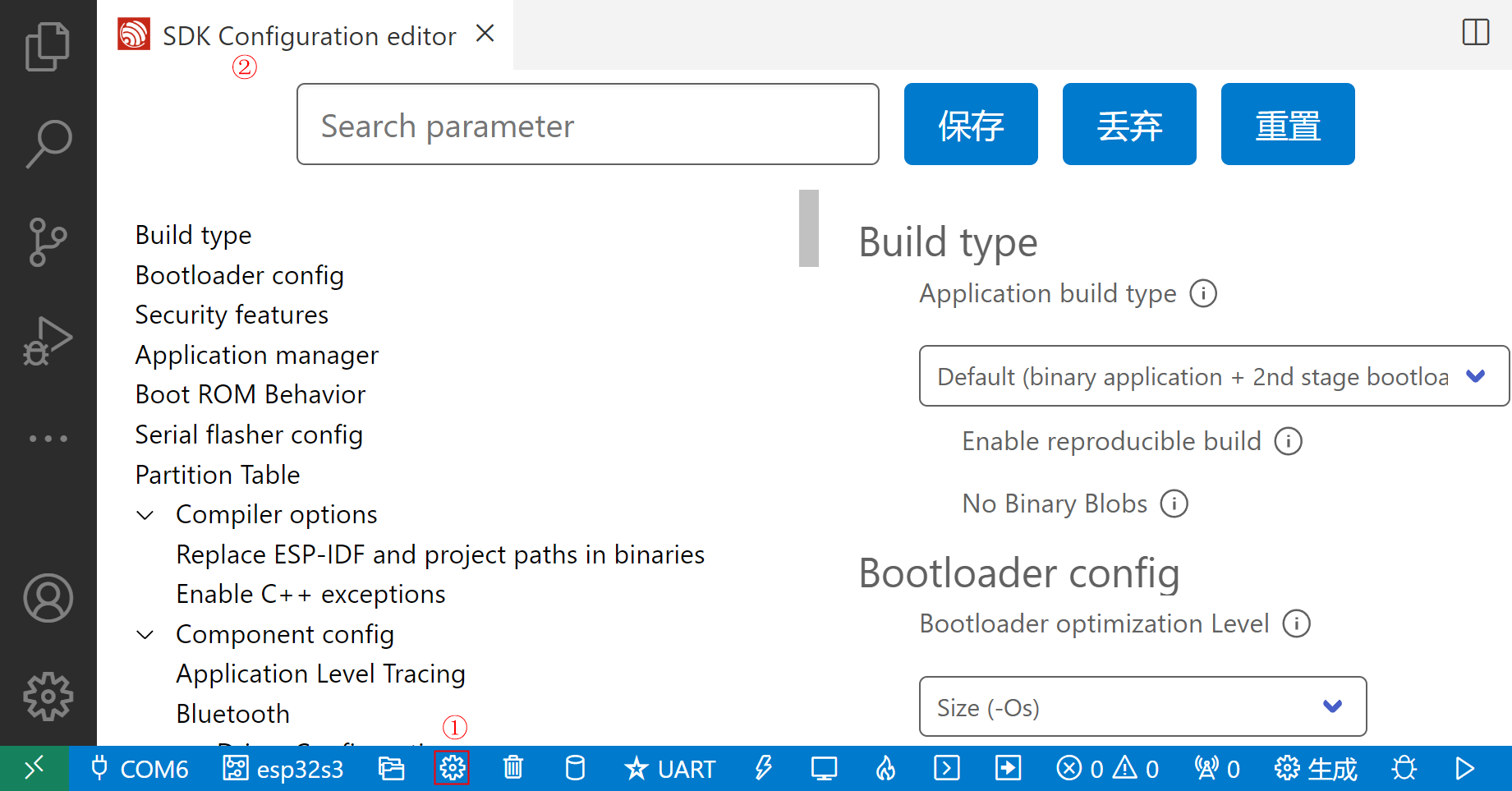Show info for Application build type
Image resolution: width=1512 pixels, height=791 pixels.
click(x=1203, y=293)
